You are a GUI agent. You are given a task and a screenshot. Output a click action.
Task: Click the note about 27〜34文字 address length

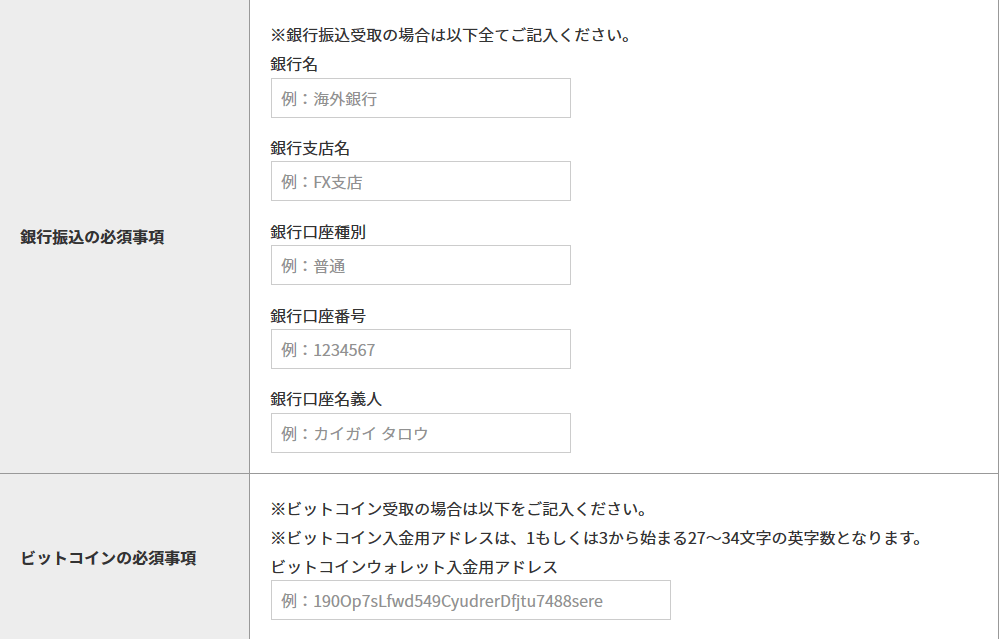(x=597, y=538)
